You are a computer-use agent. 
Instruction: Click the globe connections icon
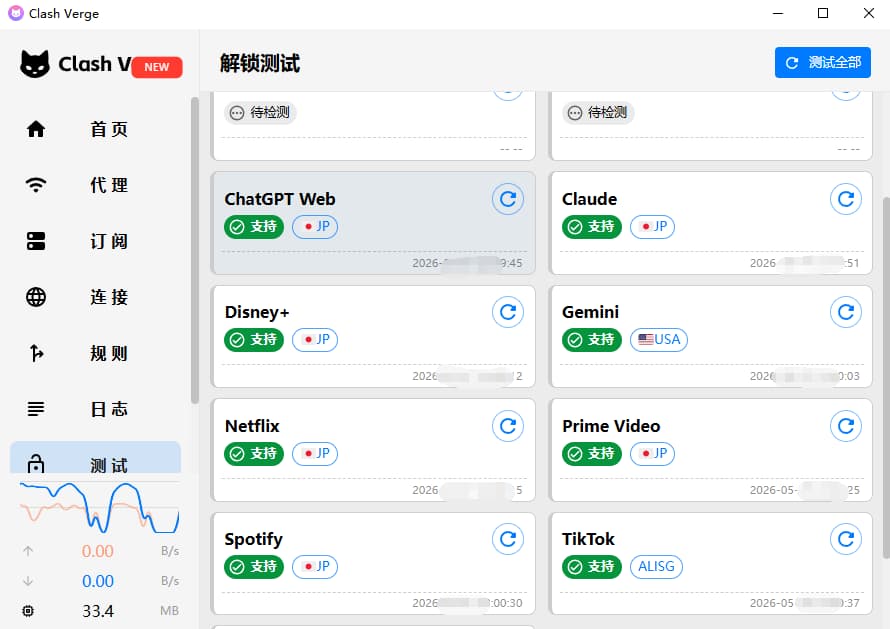36,297
